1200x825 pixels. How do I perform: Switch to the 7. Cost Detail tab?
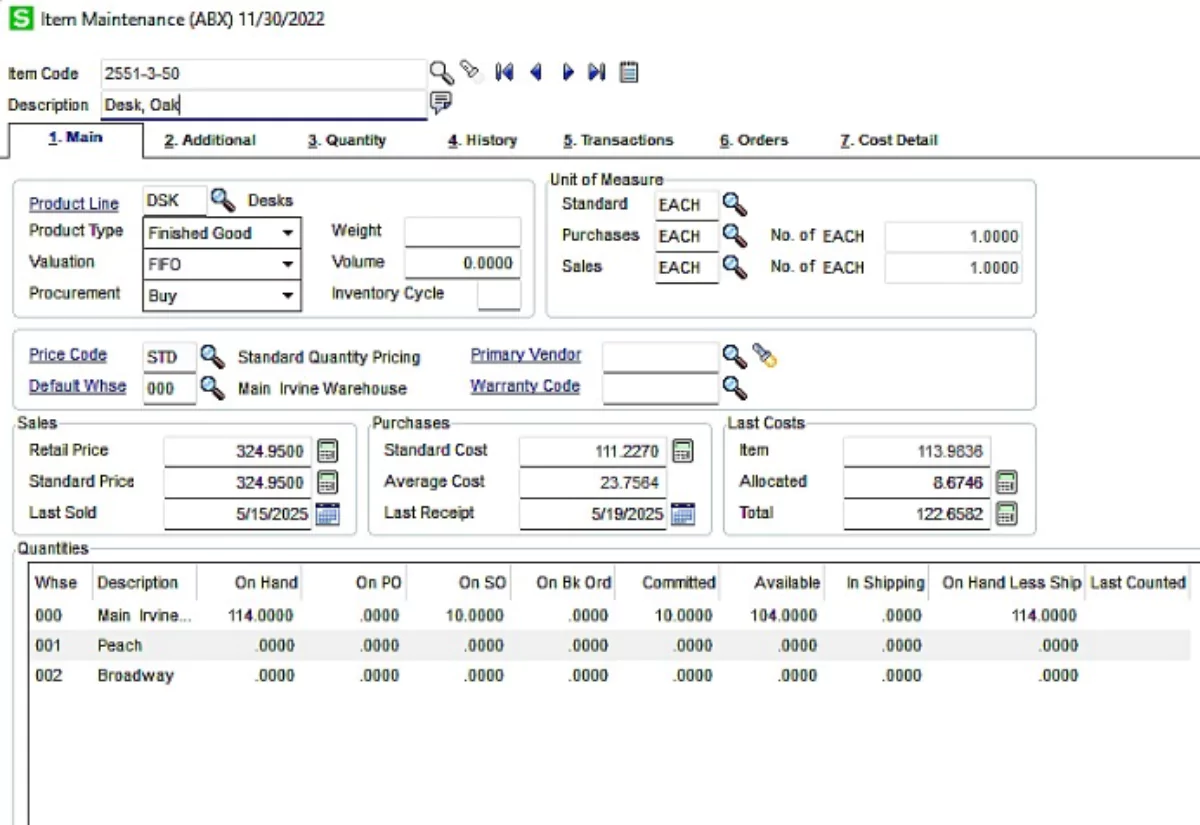pyautogui.click(x=889, y=141)
